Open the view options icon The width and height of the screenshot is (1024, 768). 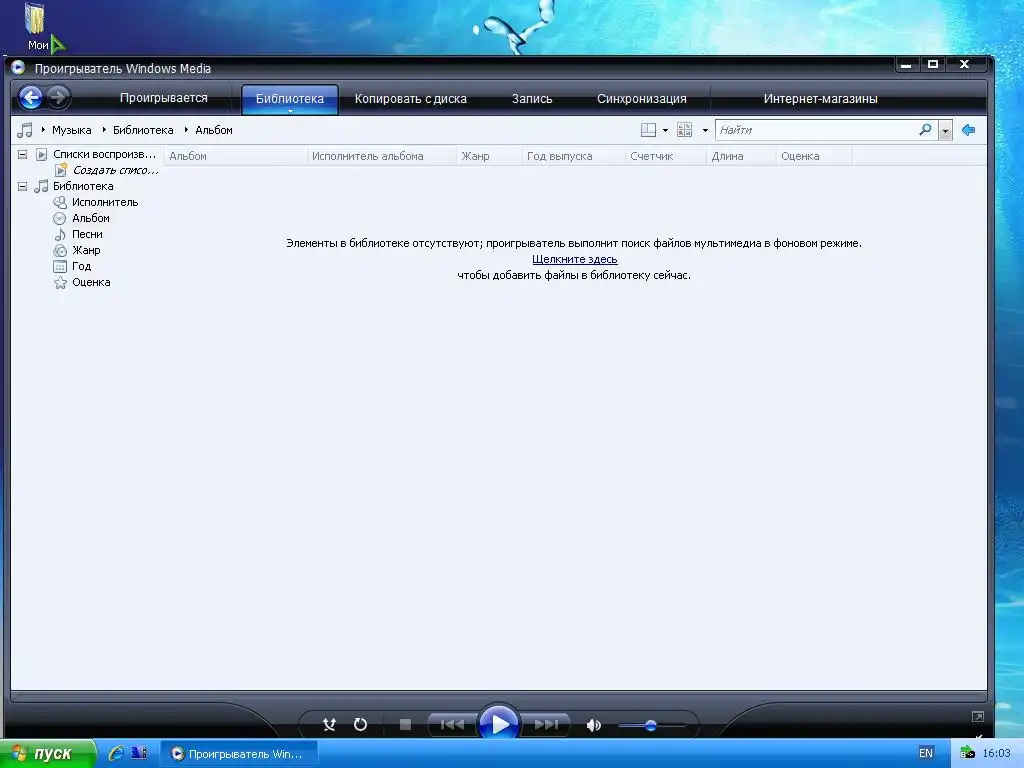click(x=684, y=130)
